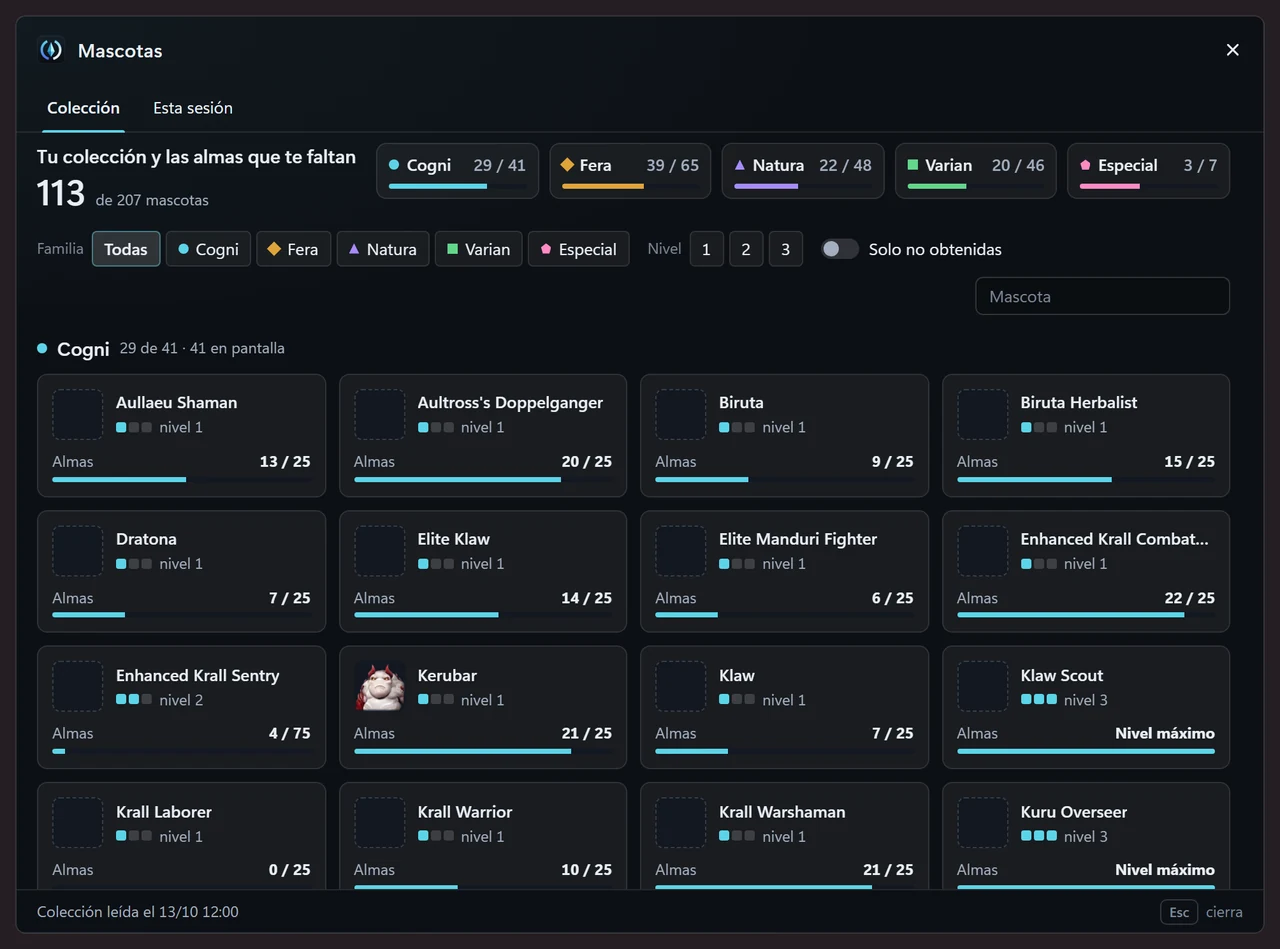The height and width of the screenshot is (949, 1280).
Task: Click the empty portrait slot of Biruta Herbalist
Action: click(982, 414)
